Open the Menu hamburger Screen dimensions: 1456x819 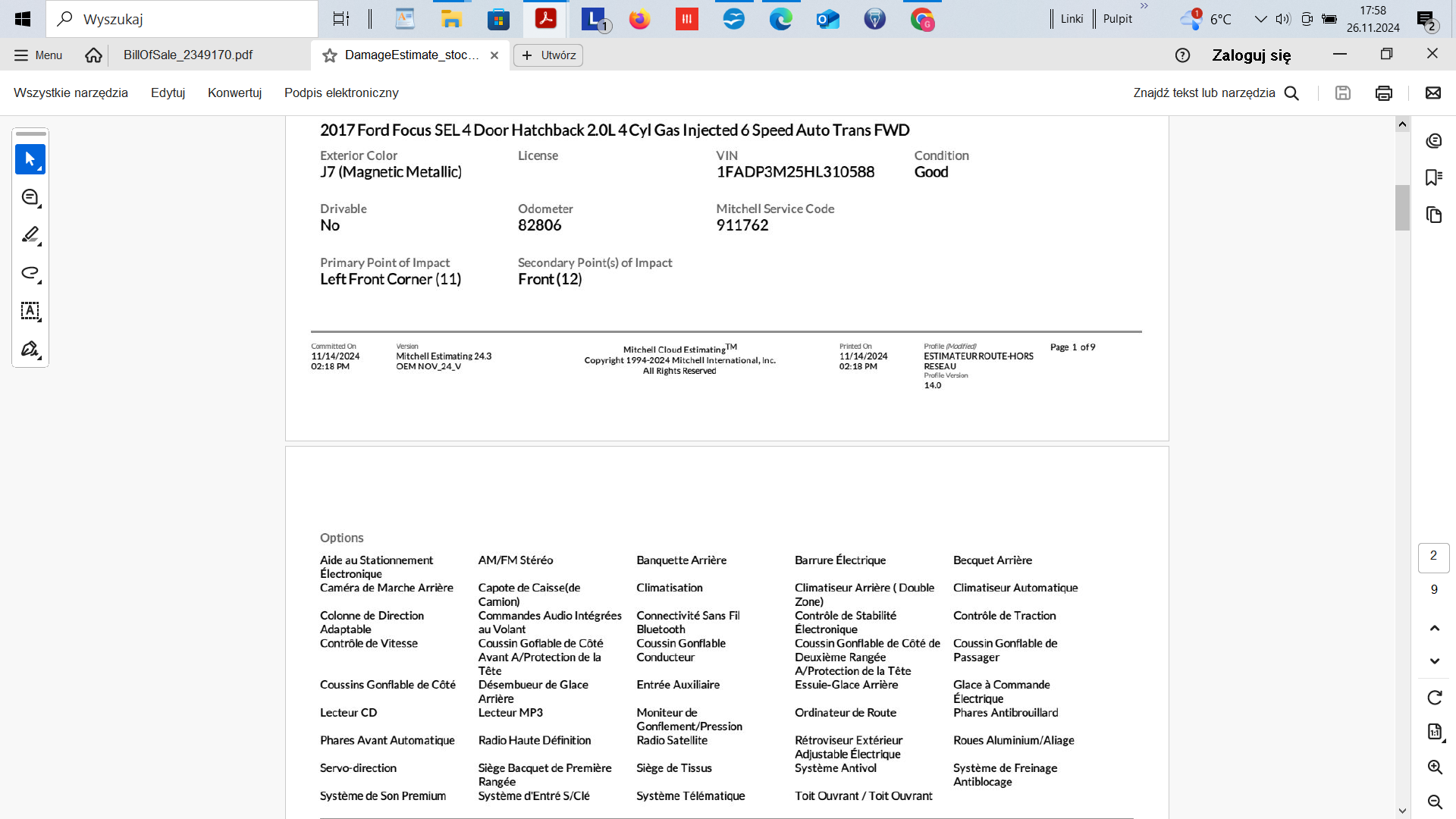38,55
